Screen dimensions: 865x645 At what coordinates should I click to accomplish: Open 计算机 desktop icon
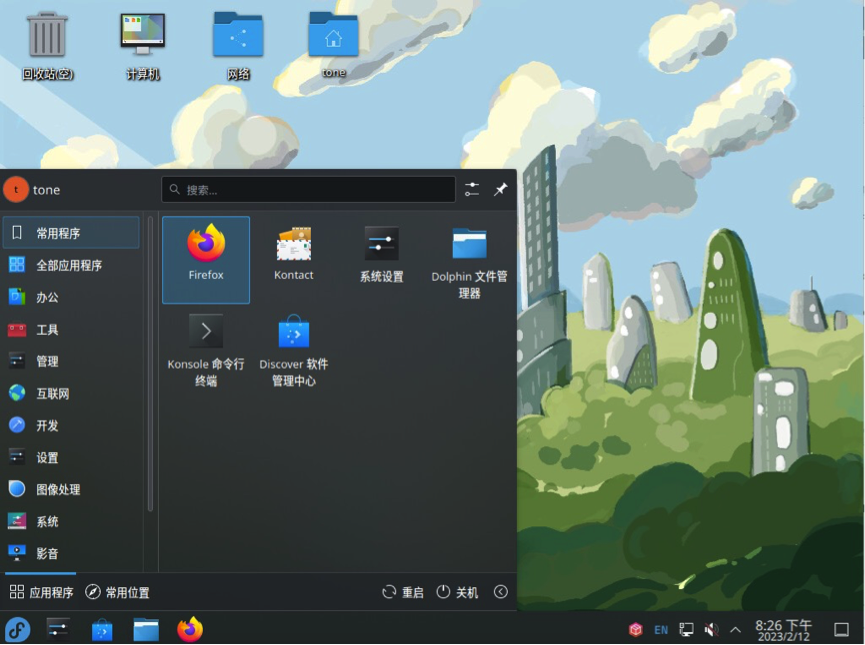pyautogui.click(x=142, y=46)
